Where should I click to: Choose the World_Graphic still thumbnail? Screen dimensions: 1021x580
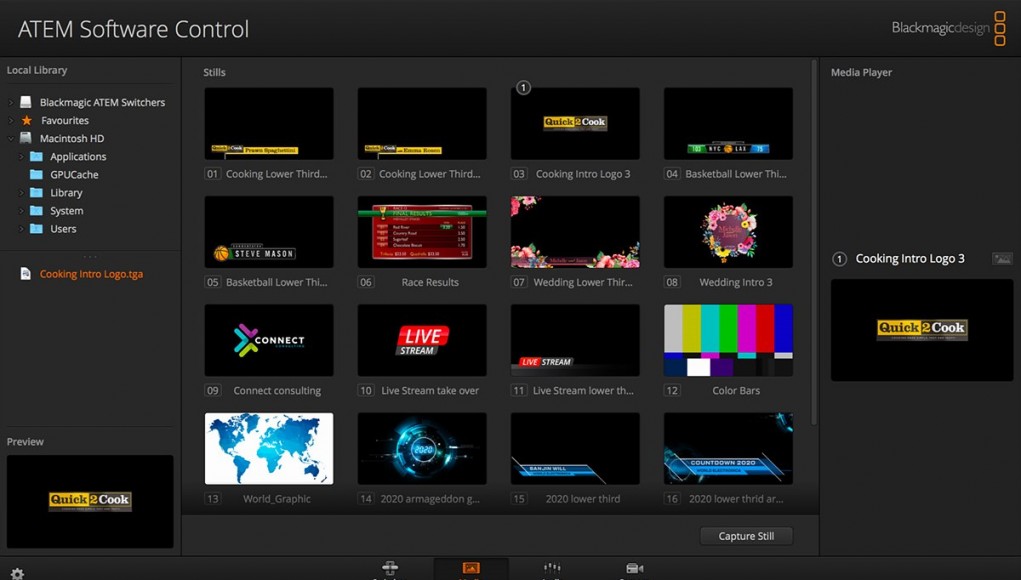tap(269, 449)
